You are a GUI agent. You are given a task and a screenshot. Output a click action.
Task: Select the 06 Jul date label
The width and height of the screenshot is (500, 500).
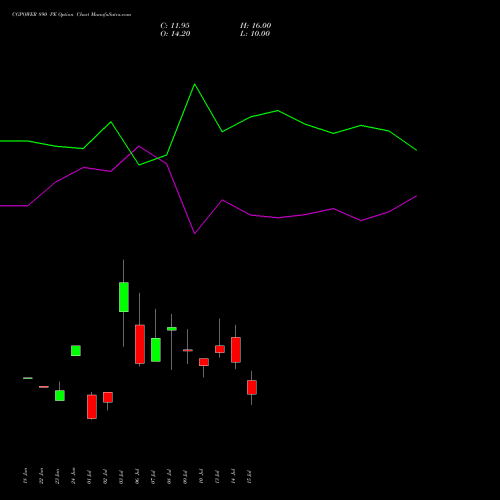click(x=138, y=477)
